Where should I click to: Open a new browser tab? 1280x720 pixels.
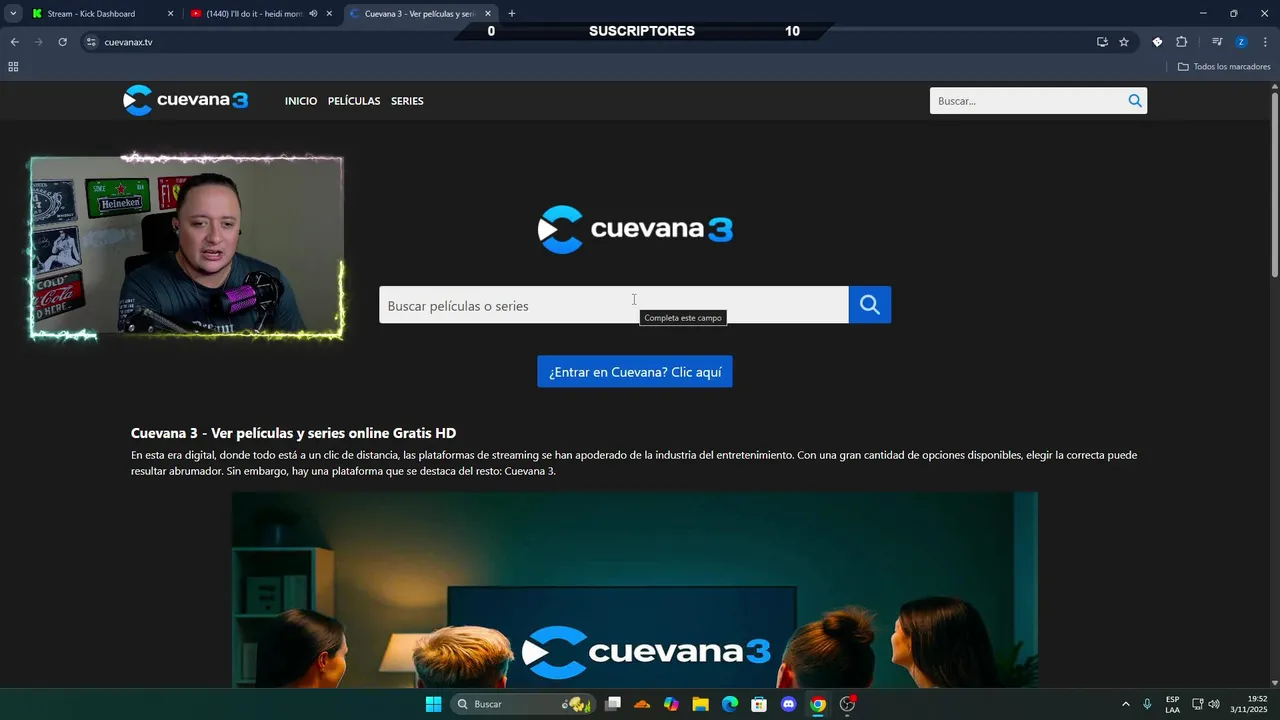tap(512, 14)
